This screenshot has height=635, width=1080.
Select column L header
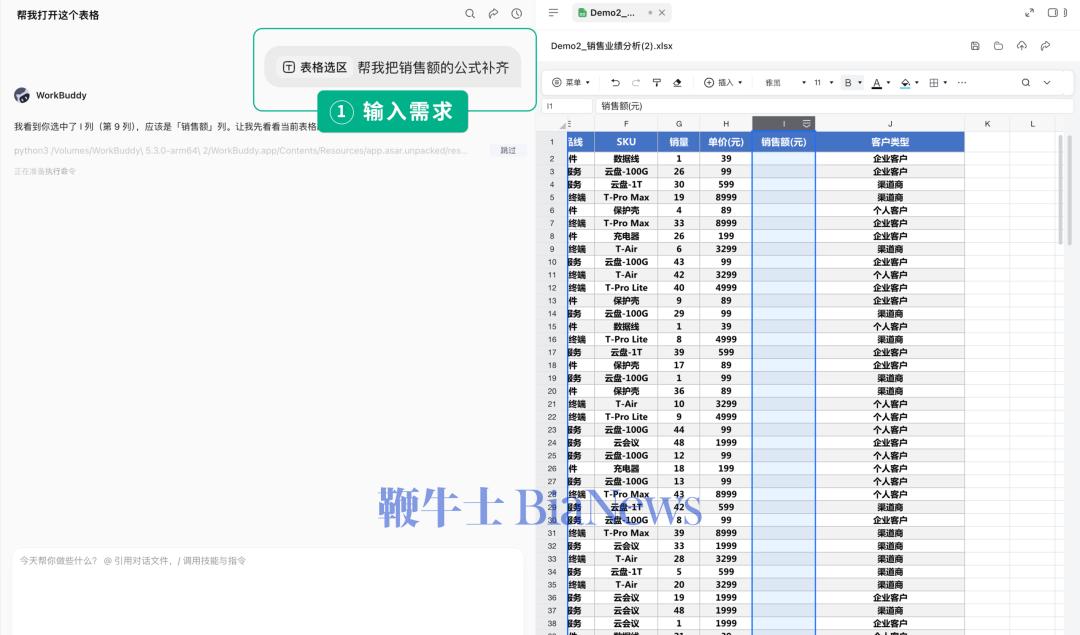[x=1032, y=124]
